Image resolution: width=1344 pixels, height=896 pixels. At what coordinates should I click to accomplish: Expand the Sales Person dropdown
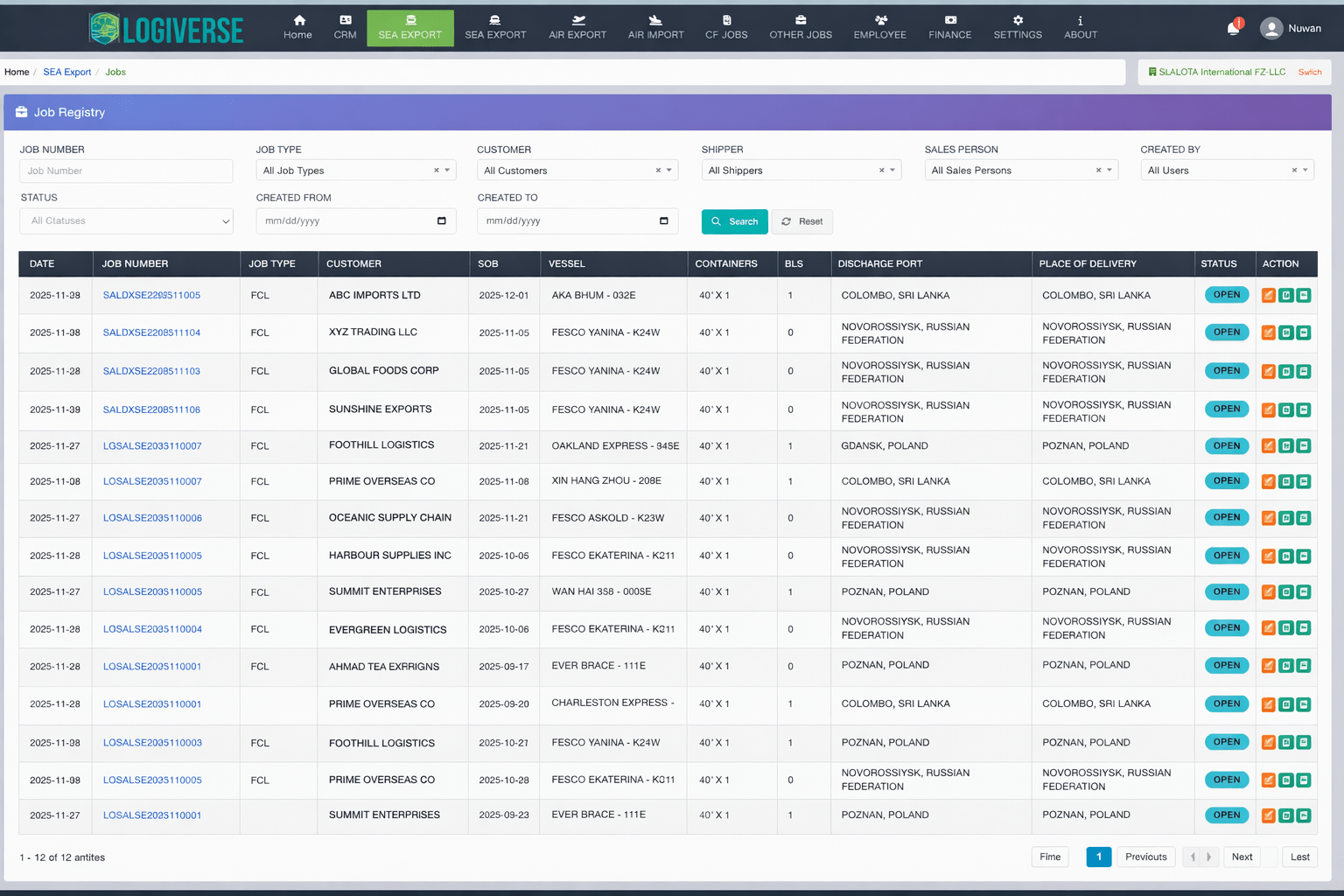coord(1109,171)
